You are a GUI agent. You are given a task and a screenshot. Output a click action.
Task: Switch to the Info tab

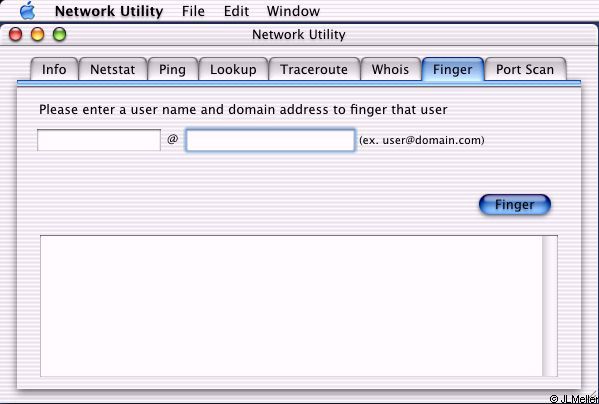coord(54,69)
